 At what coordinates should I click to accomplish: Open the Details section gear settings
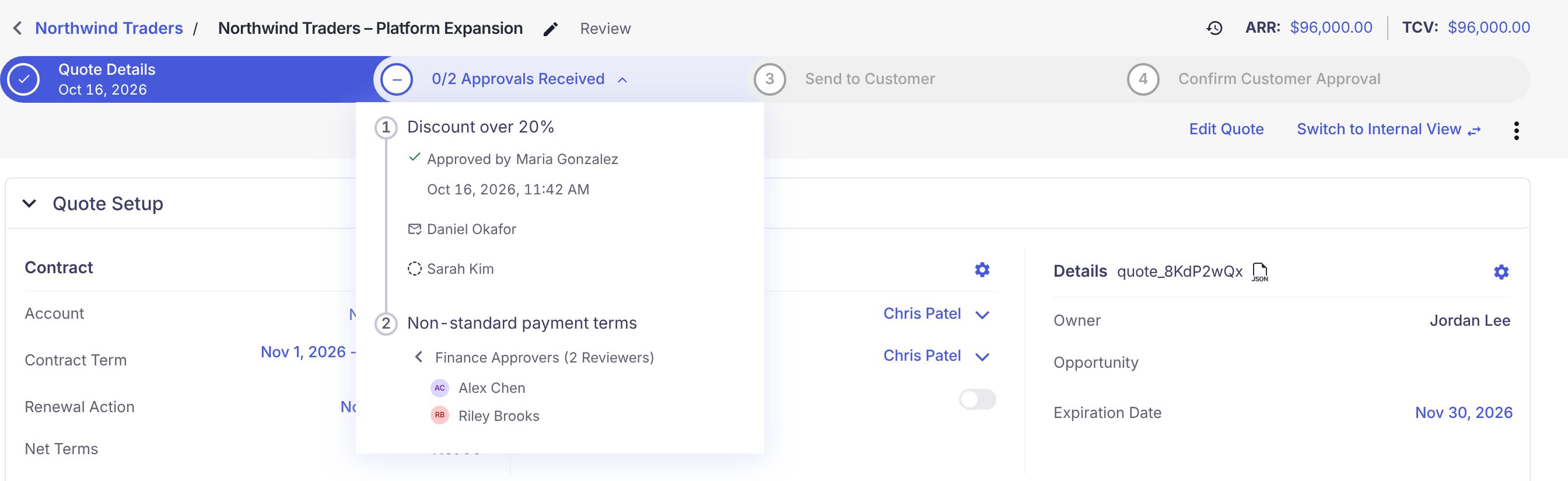pos(1501,271)
